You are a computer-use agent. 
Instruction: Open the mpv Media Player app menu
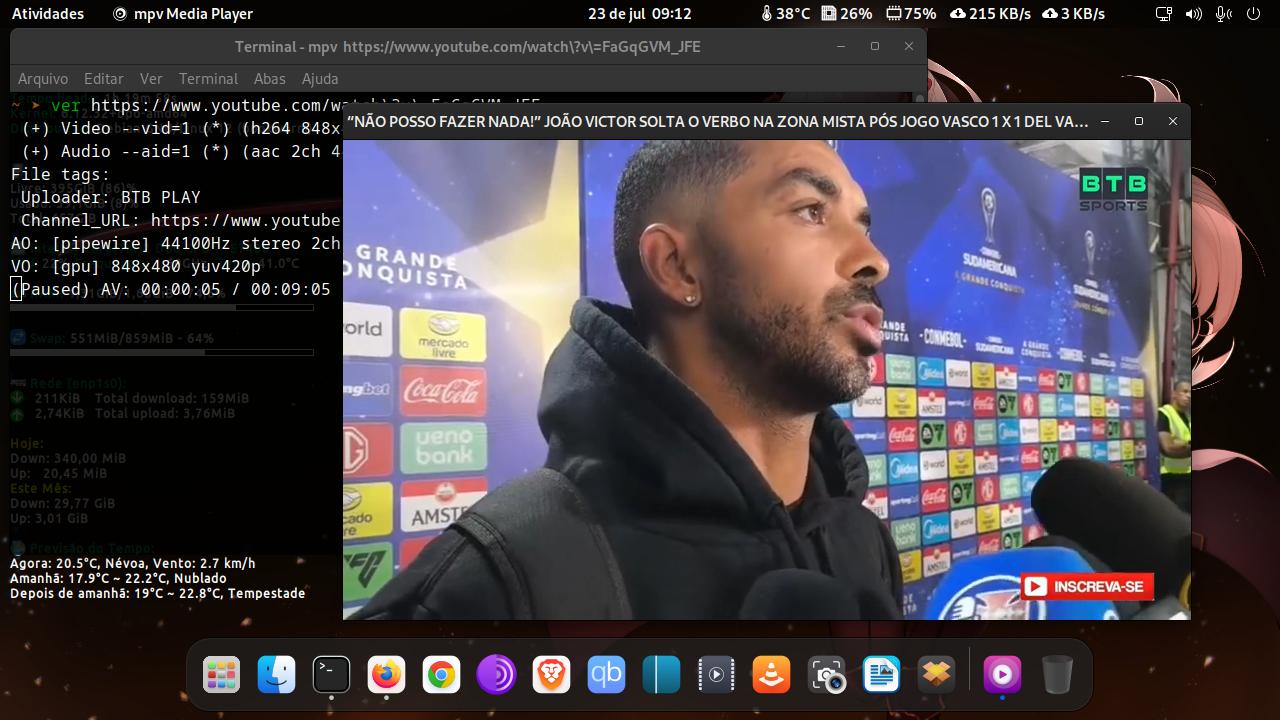coord(183,14)
